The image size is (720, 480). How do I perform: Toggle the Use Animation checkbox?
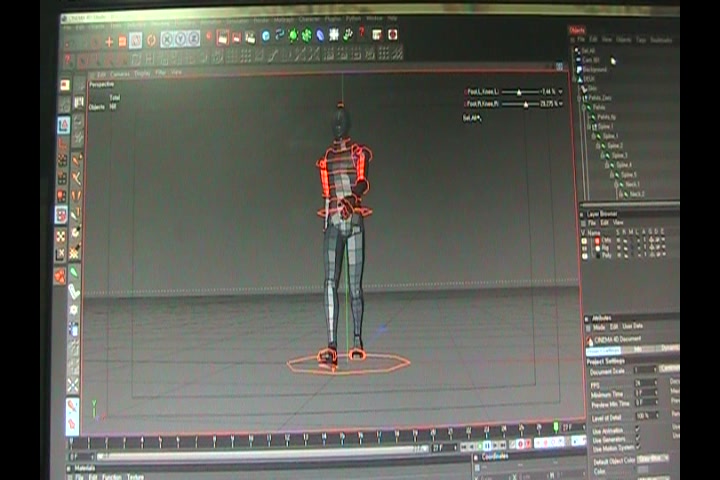637,430
